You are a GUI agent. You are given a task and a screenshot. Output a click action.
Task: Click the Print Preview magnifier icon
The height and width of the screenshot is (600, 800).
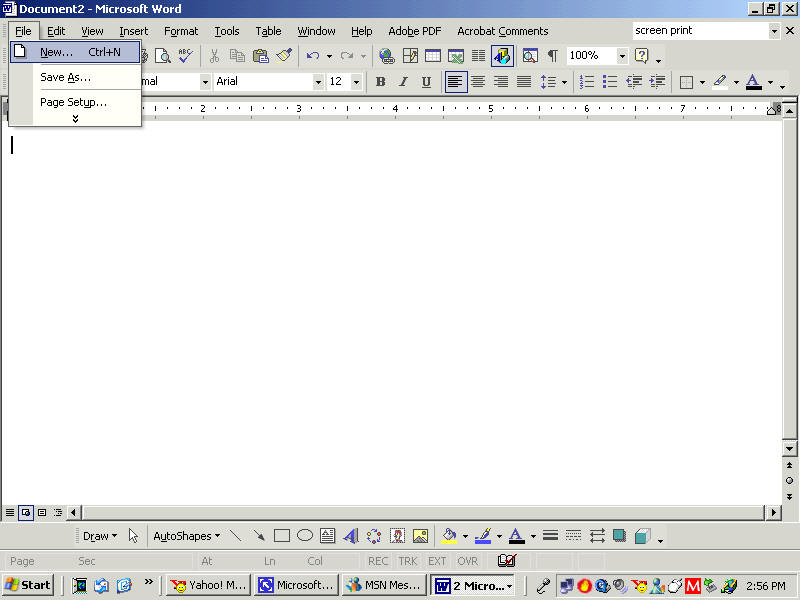pyautogui.click(x=163, y=56)
